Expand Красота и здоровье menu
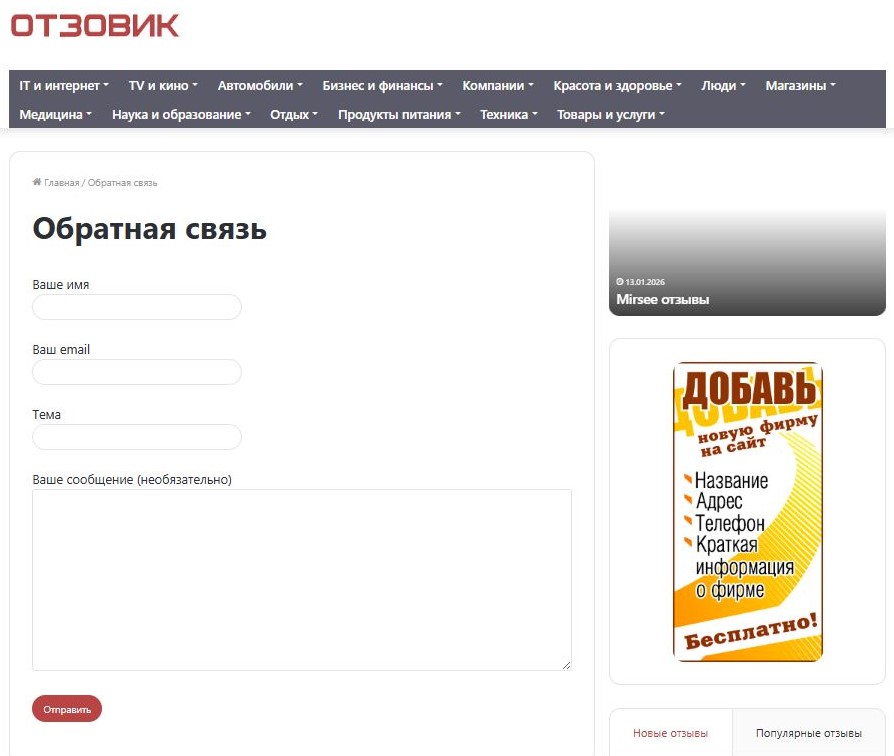The width and height of the screenshot is (894, 756). point(617,86)
